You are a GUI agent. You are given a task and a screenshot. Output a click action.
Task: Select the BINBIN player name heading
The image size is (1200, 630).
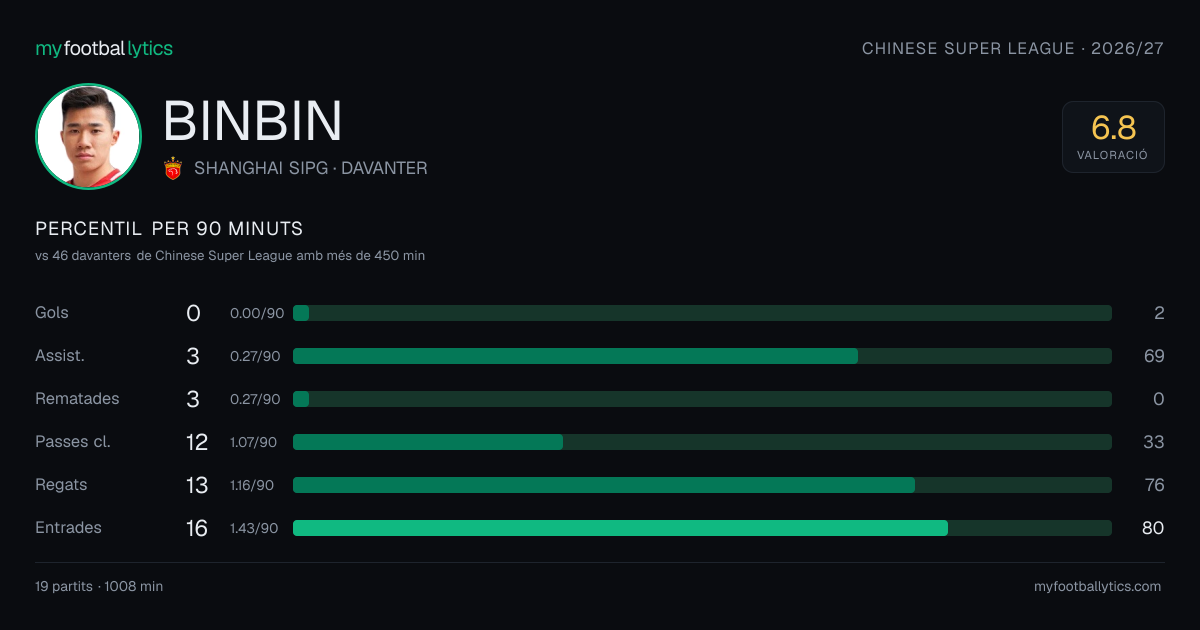click(253, 121)
